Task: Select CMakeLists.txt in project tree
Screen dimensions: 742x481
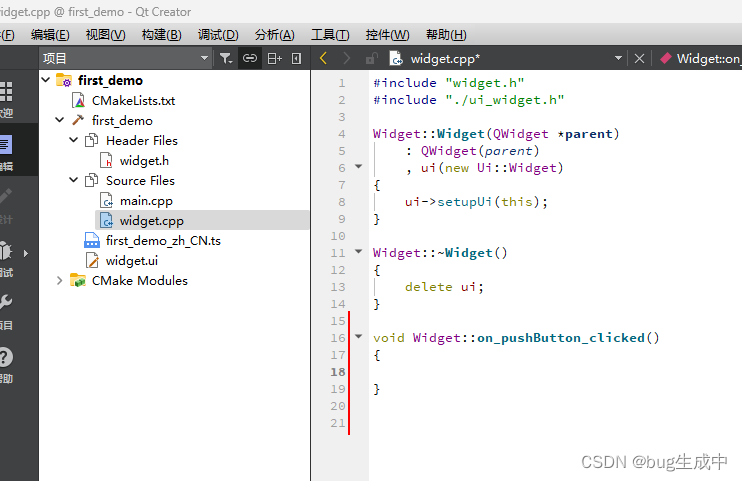Action: 133,100
